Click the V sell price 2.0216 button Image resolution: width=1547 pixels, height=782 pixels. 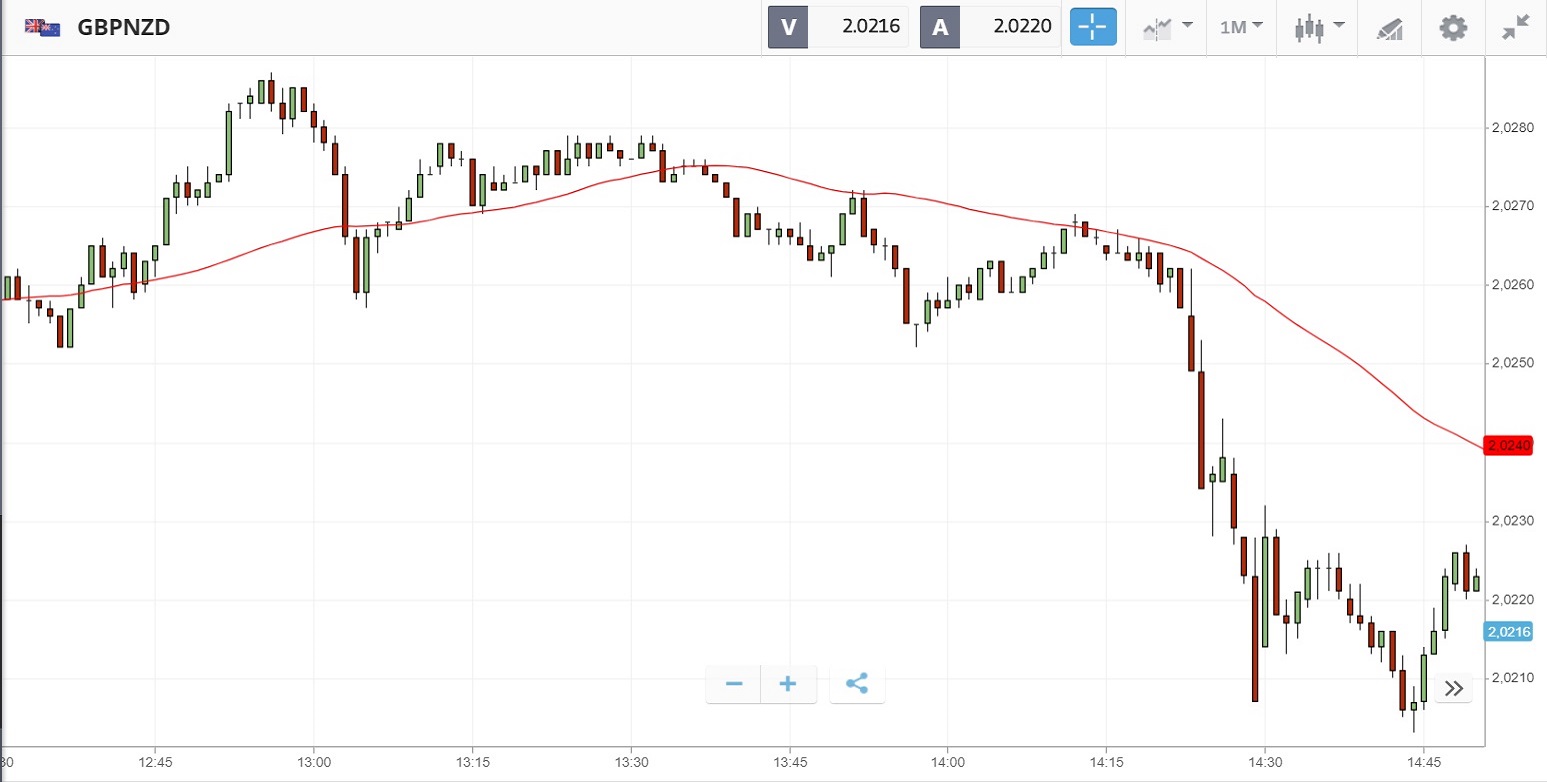[838, 27]
